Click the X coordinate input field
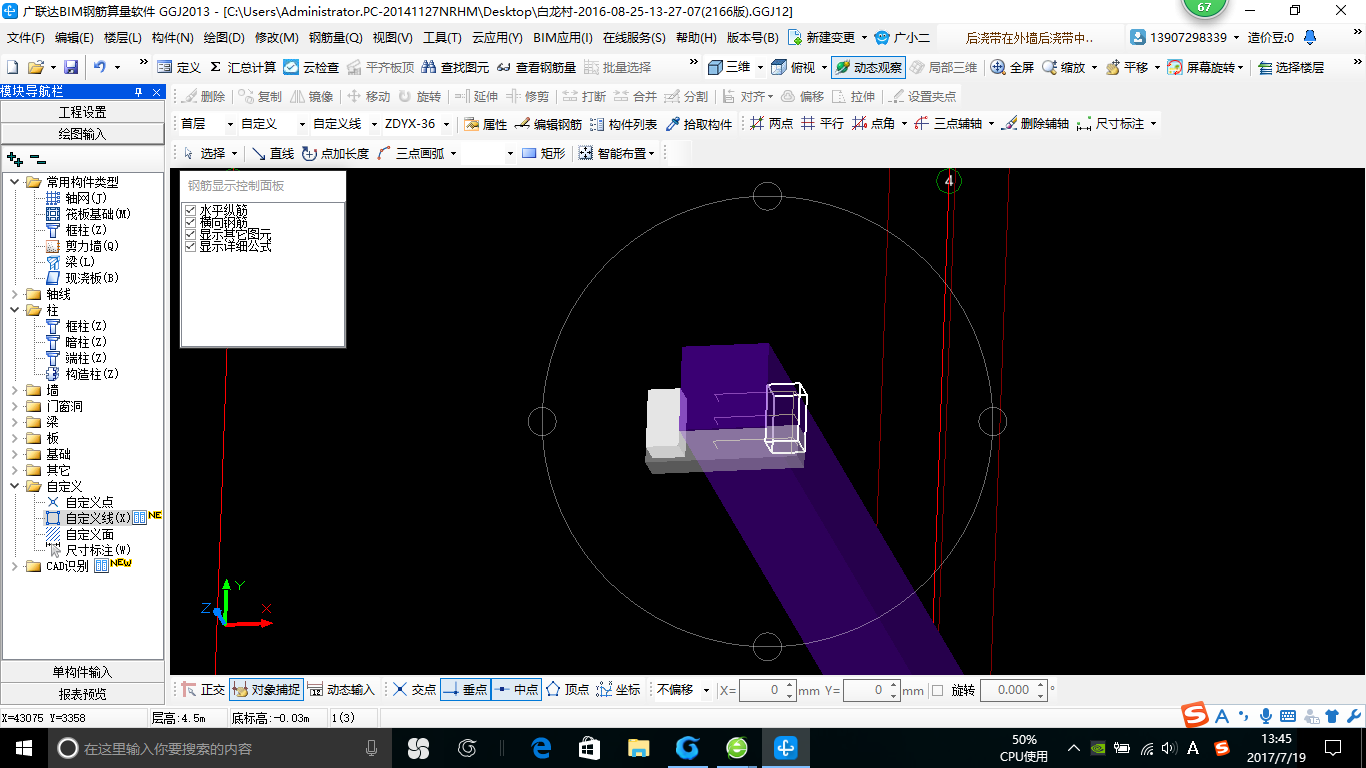 (x=767, y=690)
